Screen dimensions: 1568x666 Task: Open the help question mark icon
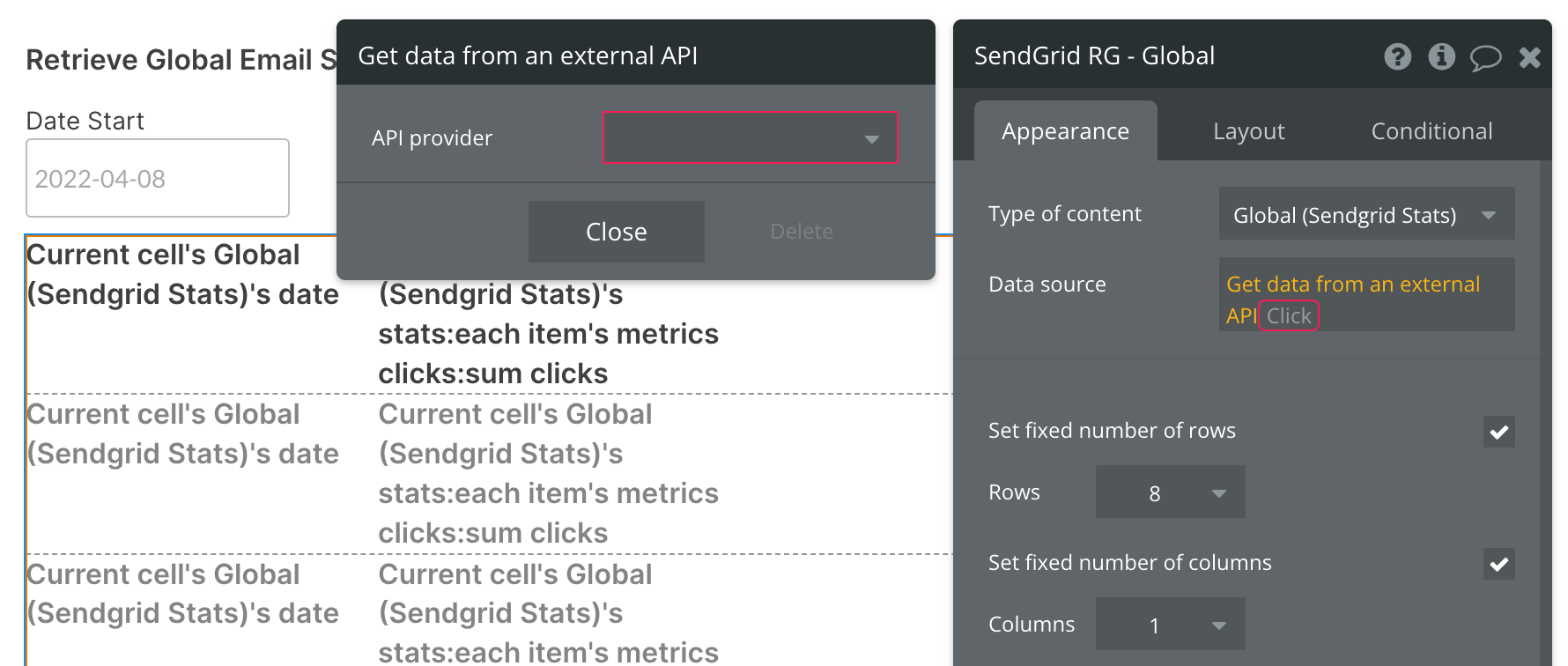(1397, 56)
